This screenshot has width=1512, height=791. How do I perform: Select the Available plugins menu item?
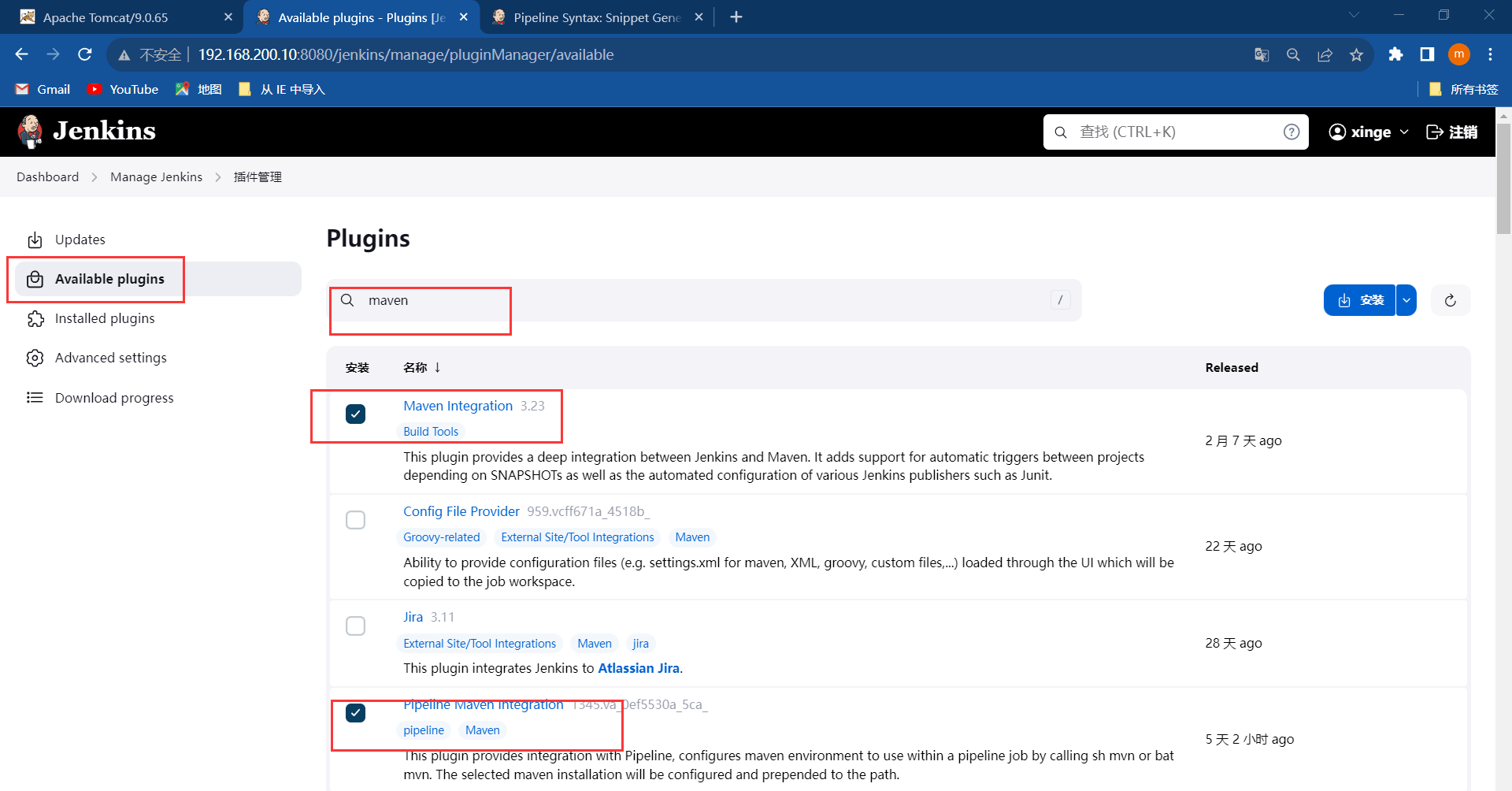[157, 279]
